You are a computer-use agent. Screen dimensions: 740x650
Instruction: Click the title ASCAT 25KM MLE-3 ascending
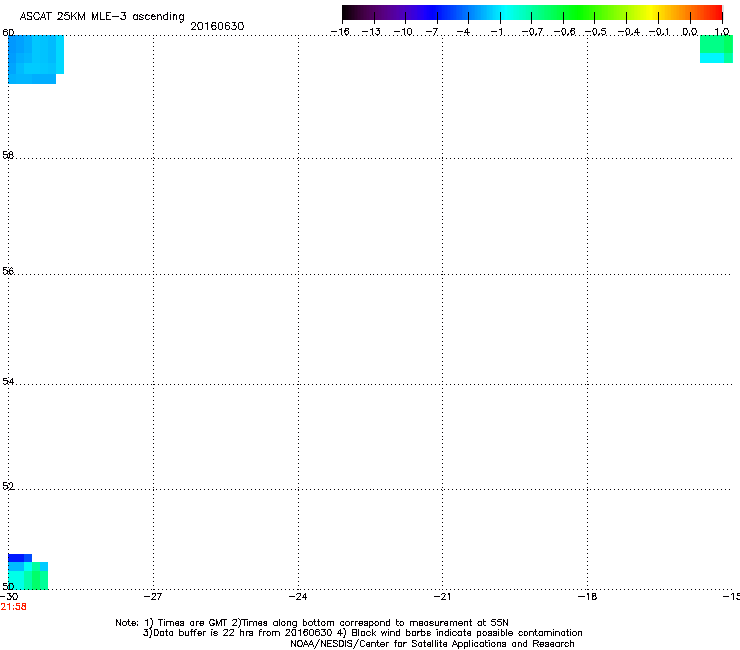pyautogui.click(x=102, y=17)
